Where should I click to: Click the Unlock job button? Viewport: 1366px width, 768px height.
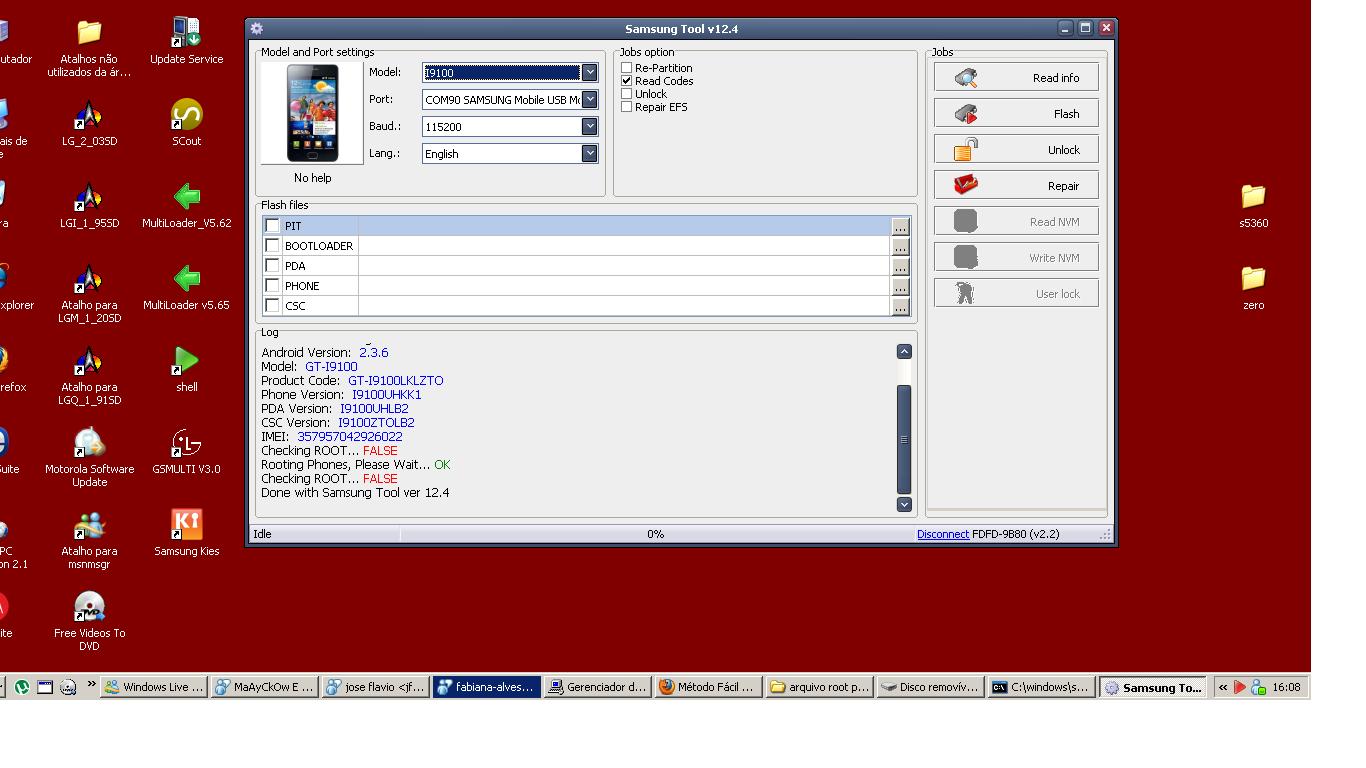pos(1016,150)
